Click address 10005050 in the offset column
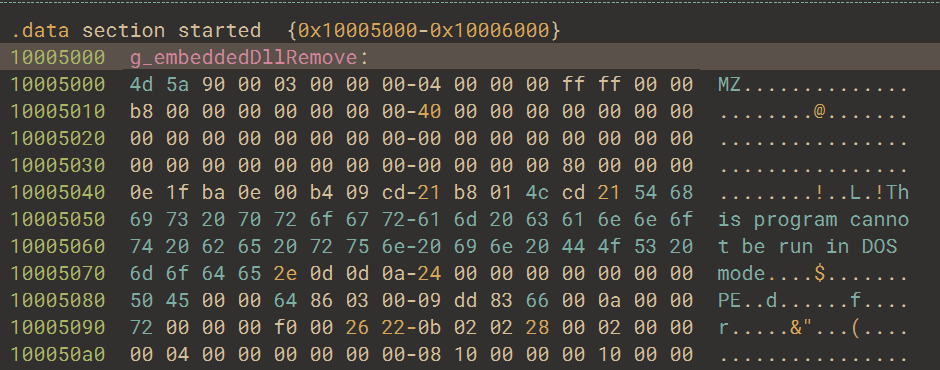Viewport: 940px width, 370px height. point(58,219)
